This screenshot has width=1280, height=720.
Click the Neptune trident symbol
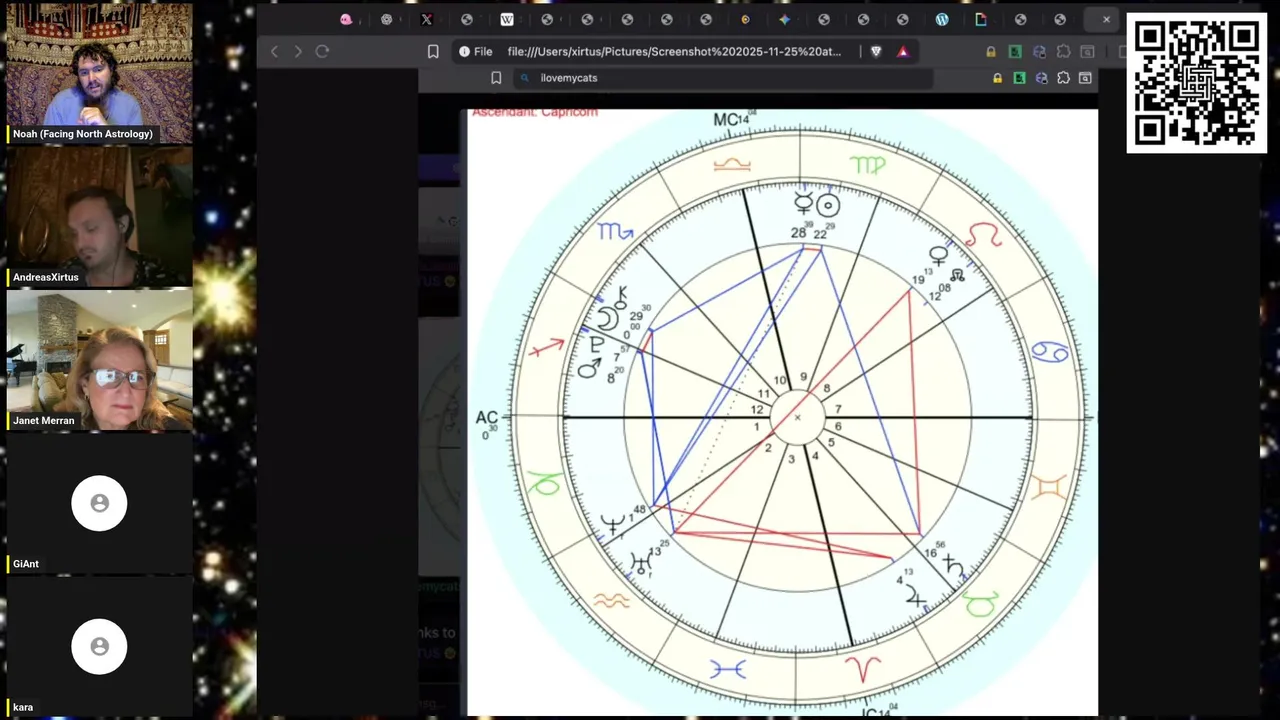point(612,524)
